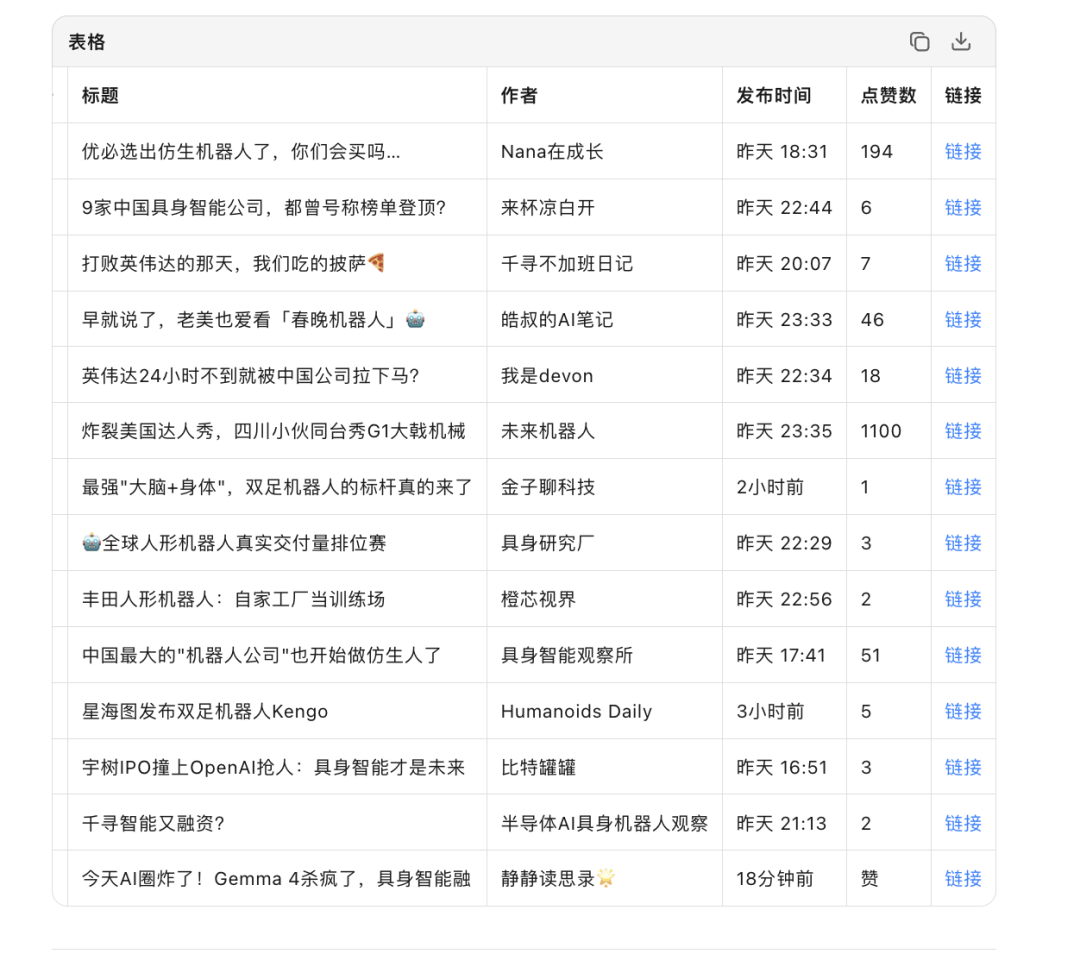Click publish time 2小时前
This screenshot has width=1080, height=954.
pos(770,487)
